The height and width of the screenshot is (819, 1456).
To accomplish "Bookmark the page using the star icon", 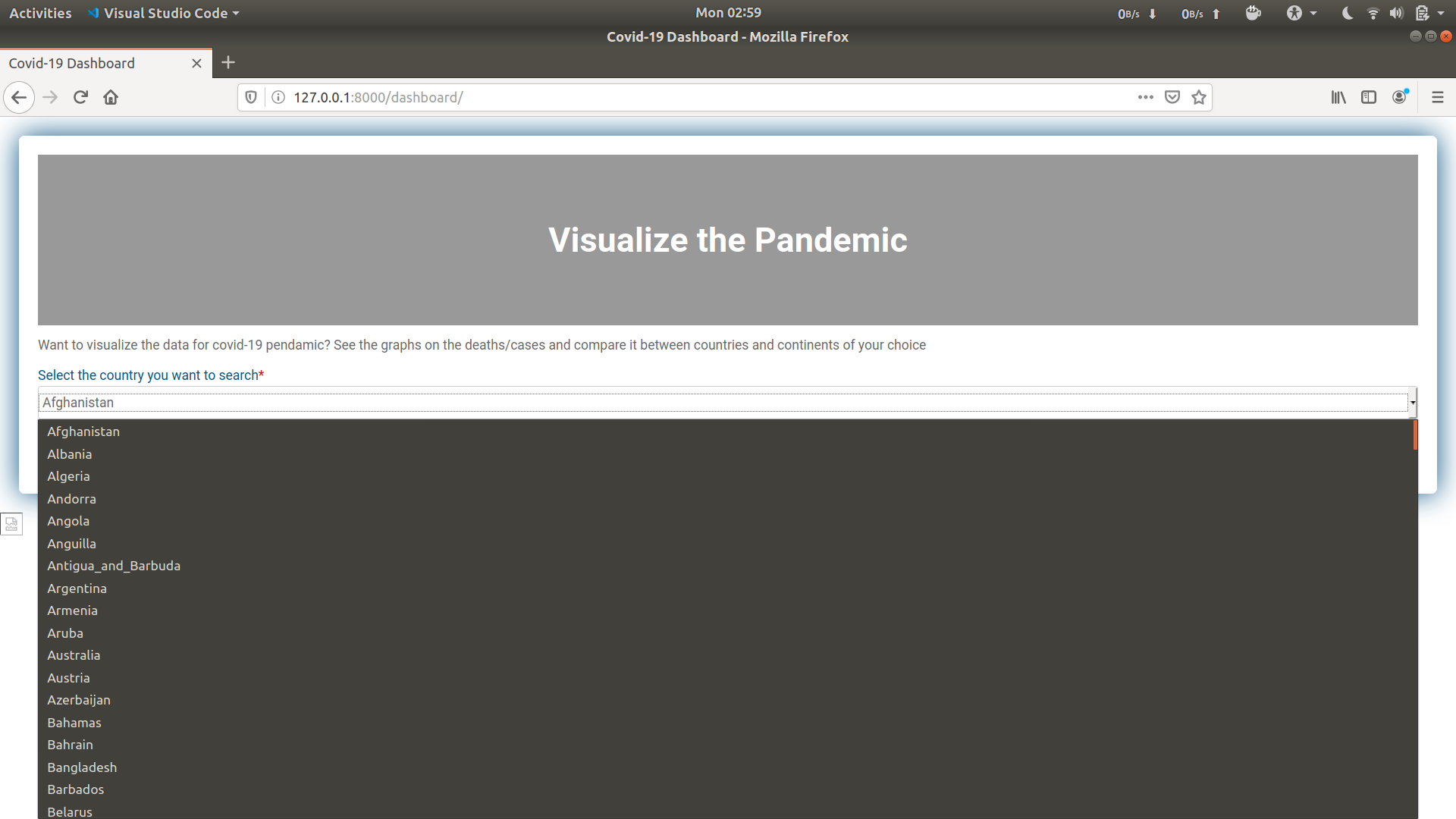I will (1198, 97).
